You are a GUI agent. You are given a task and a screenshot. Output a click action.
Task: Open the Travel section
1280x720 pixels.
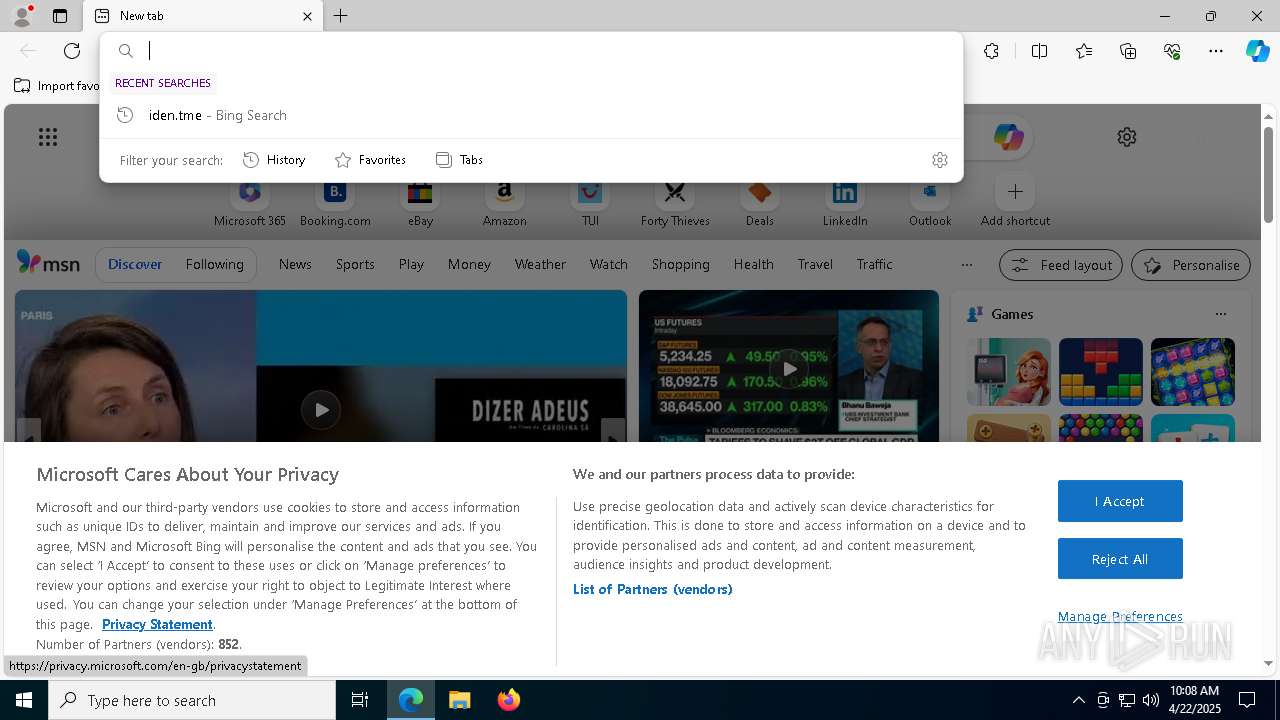815,264
